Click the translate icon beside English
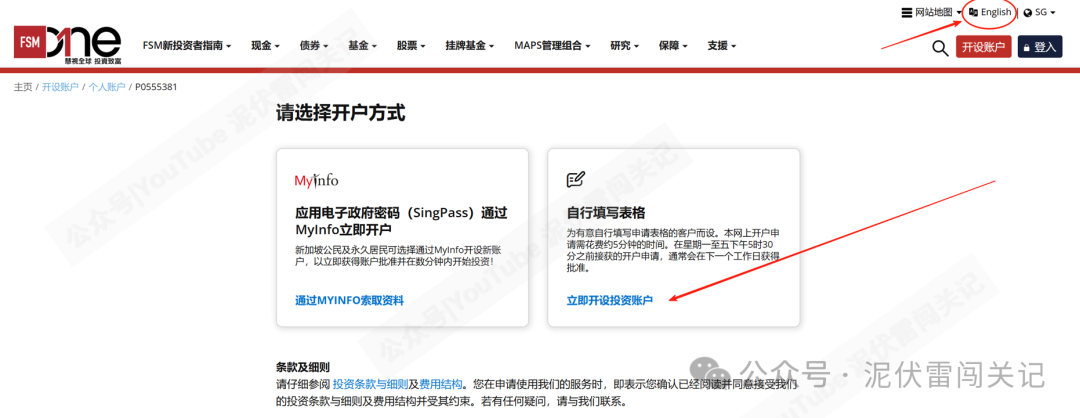The height and width of the screenshot is (418, 1080). [974, 12]
